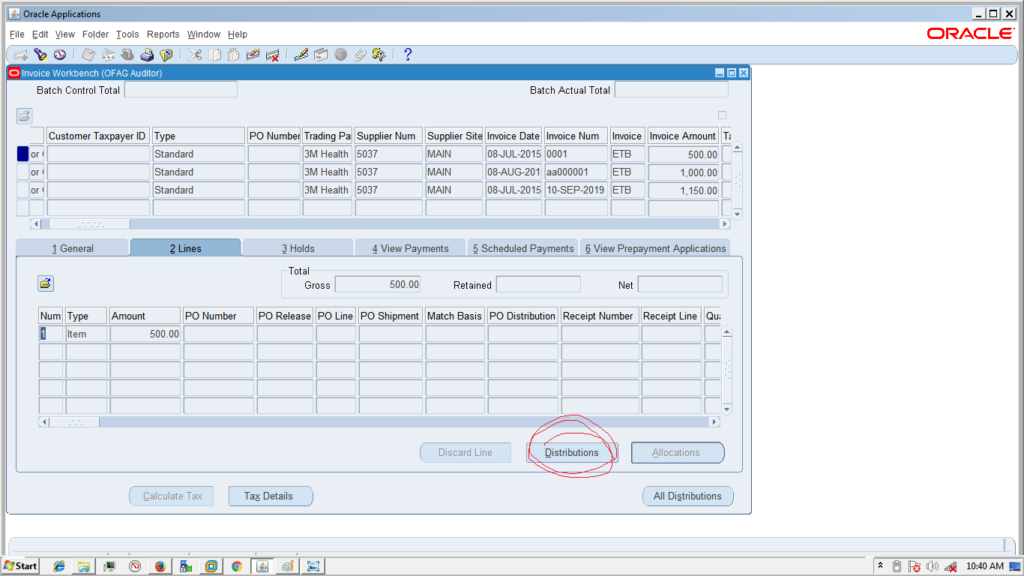Toggle checkbox at top right of invoice grid
1024x576 pixels.
tap(722, 116)
